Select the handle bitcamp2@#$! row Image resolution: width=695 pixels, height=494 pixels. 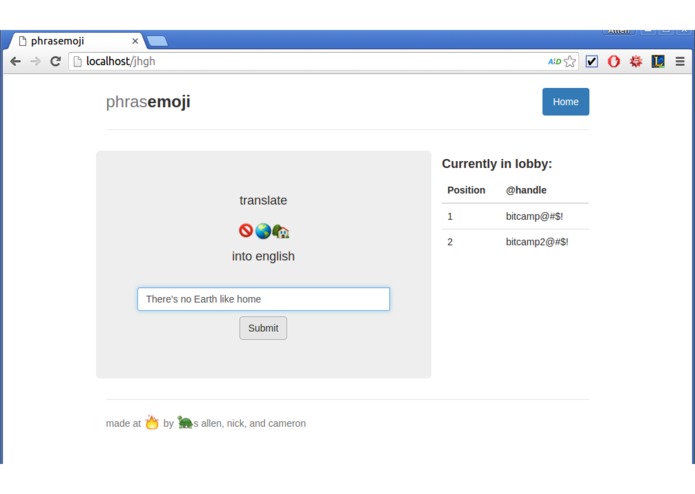515,242
